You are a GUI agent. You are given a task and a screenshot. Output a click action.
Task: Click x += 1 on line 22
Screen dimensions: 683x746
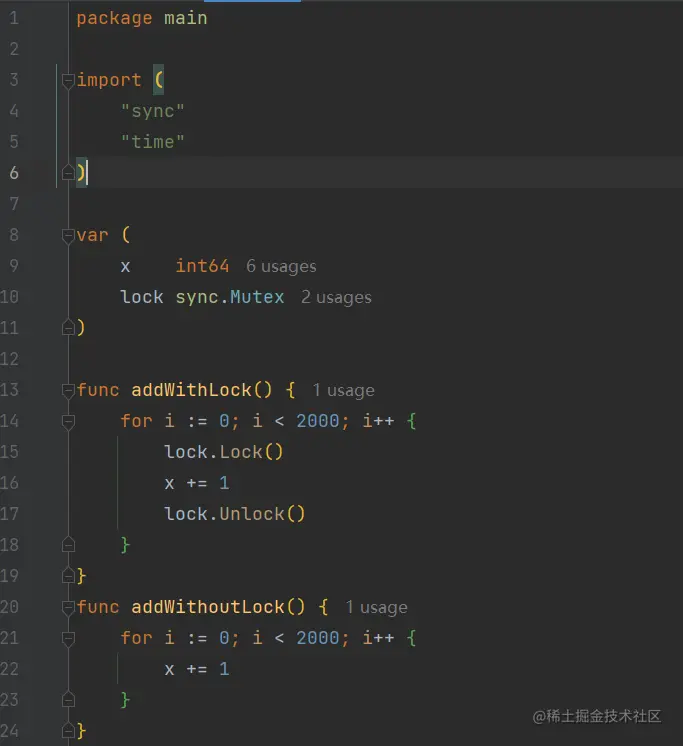[197, 669]
